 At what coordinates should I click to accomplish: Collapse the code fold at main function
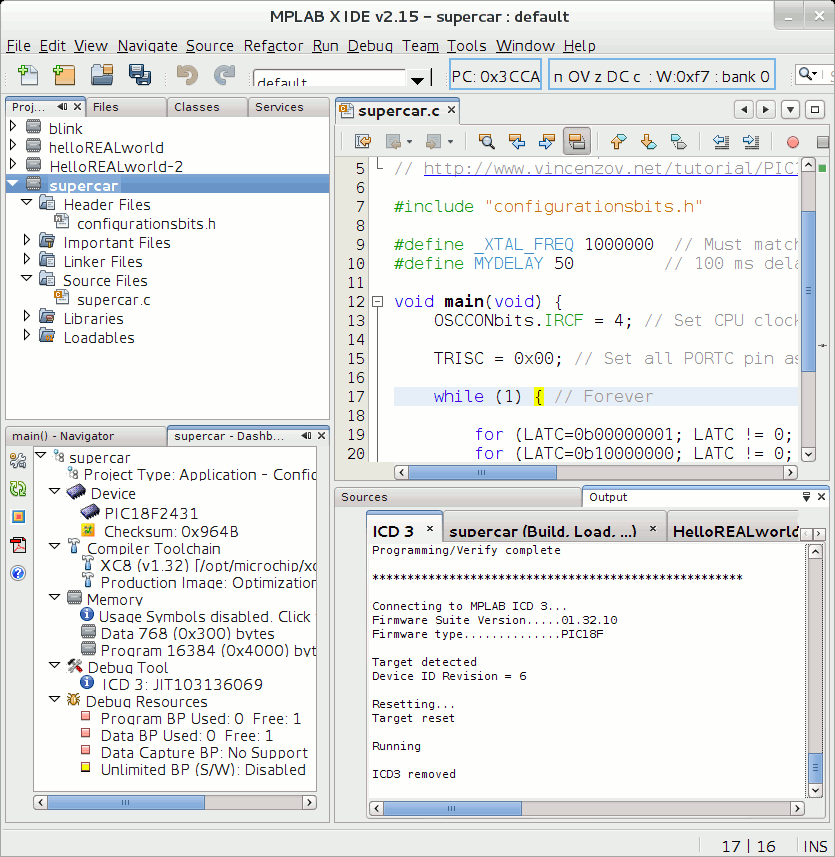(378, 302)
